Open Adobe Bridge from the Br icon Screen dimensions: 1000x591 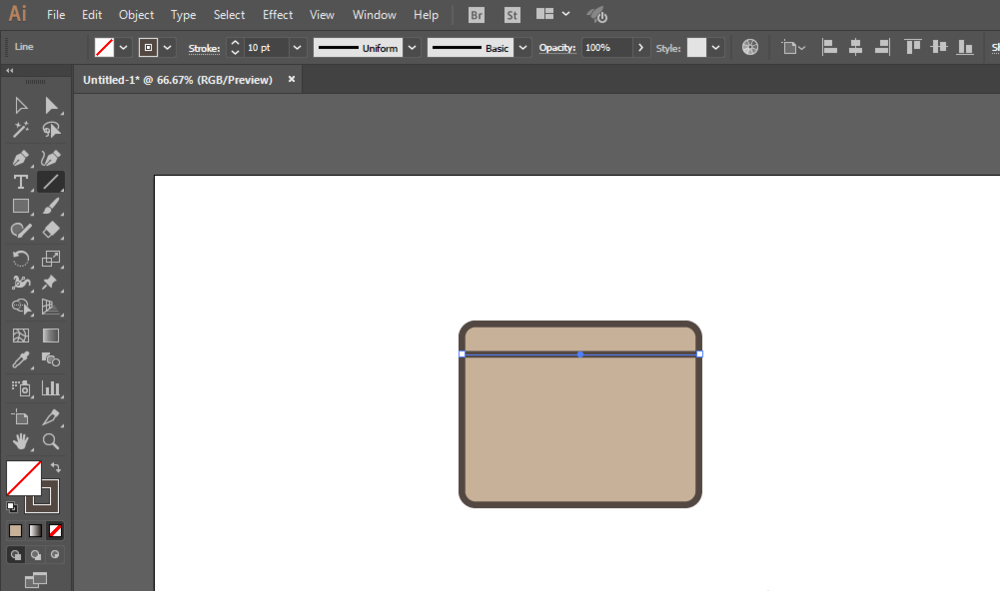476,15
